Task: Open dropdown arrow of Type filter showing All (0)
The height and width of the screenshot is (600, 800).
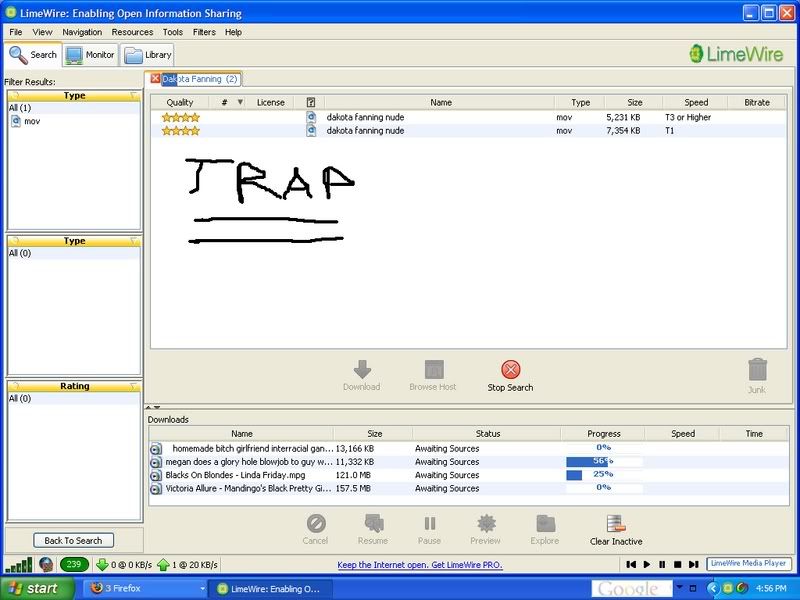Action: (134, 241)
